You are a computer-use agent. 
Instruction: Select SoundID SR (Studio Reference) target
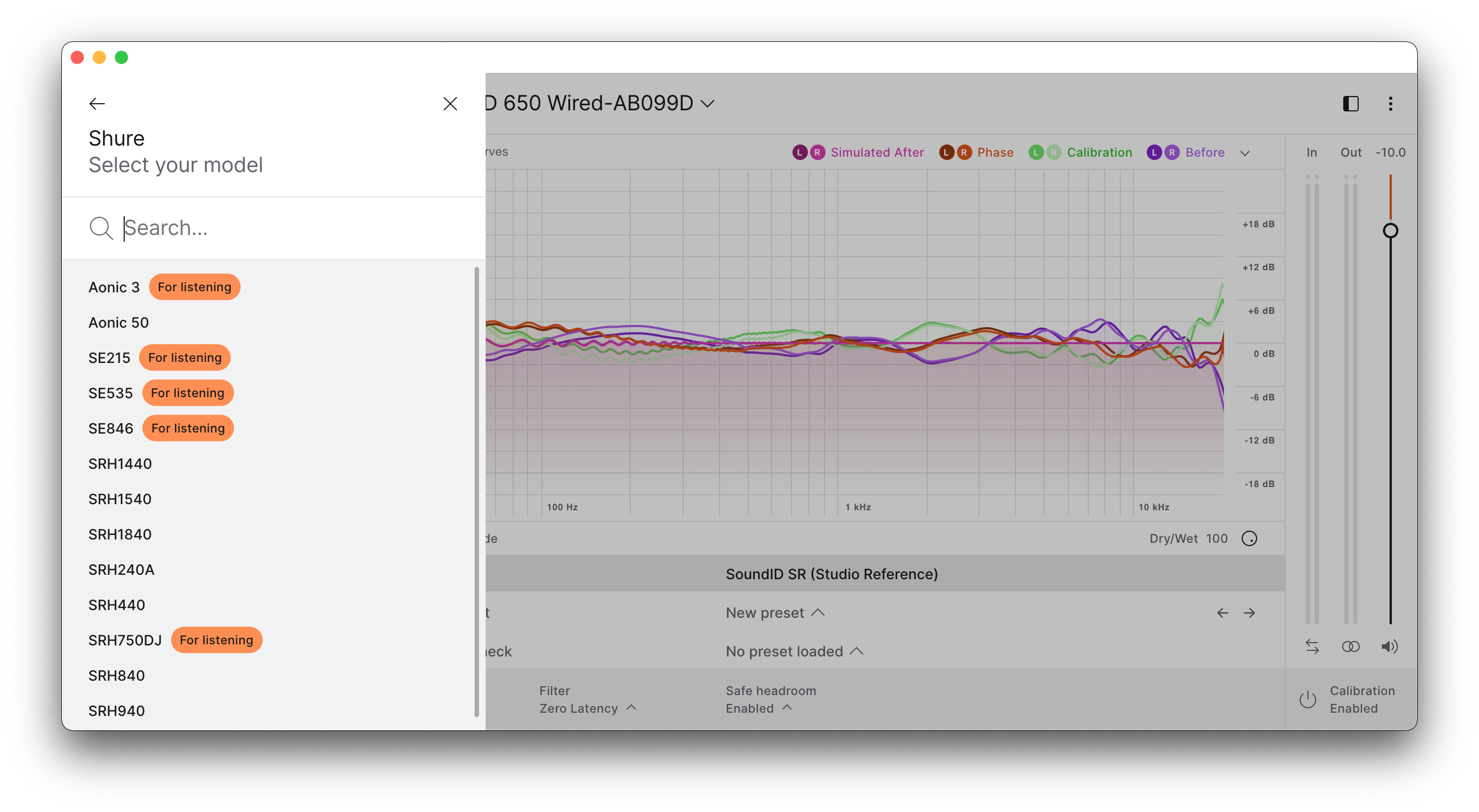(x=831, y=574)
